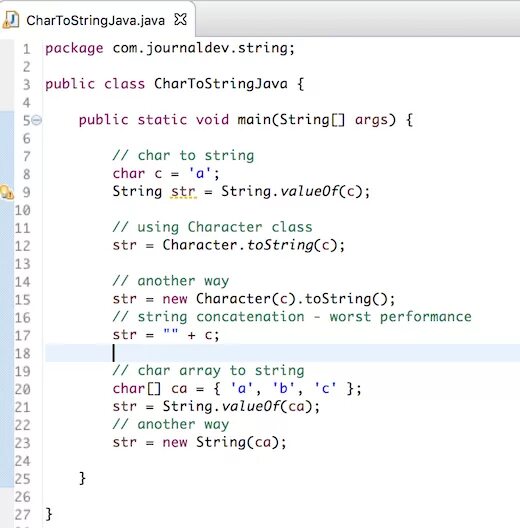Image resolution: width=520 pixels, height=528 pixels.
Task: Click line number 1 in the gutter
Action: (27, 49)
